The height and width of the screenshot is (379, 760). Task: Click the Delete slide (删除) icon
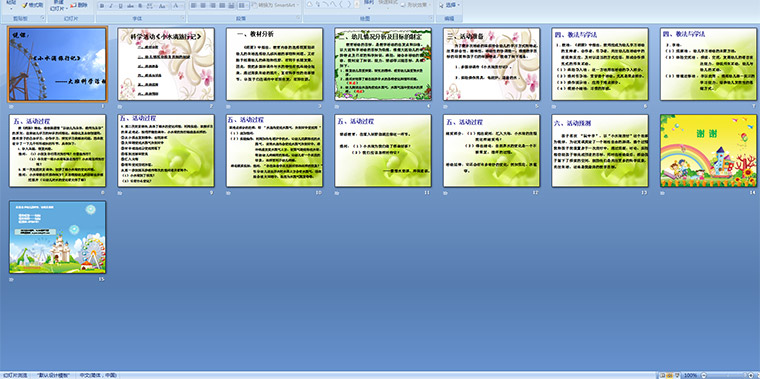[79, 5]
